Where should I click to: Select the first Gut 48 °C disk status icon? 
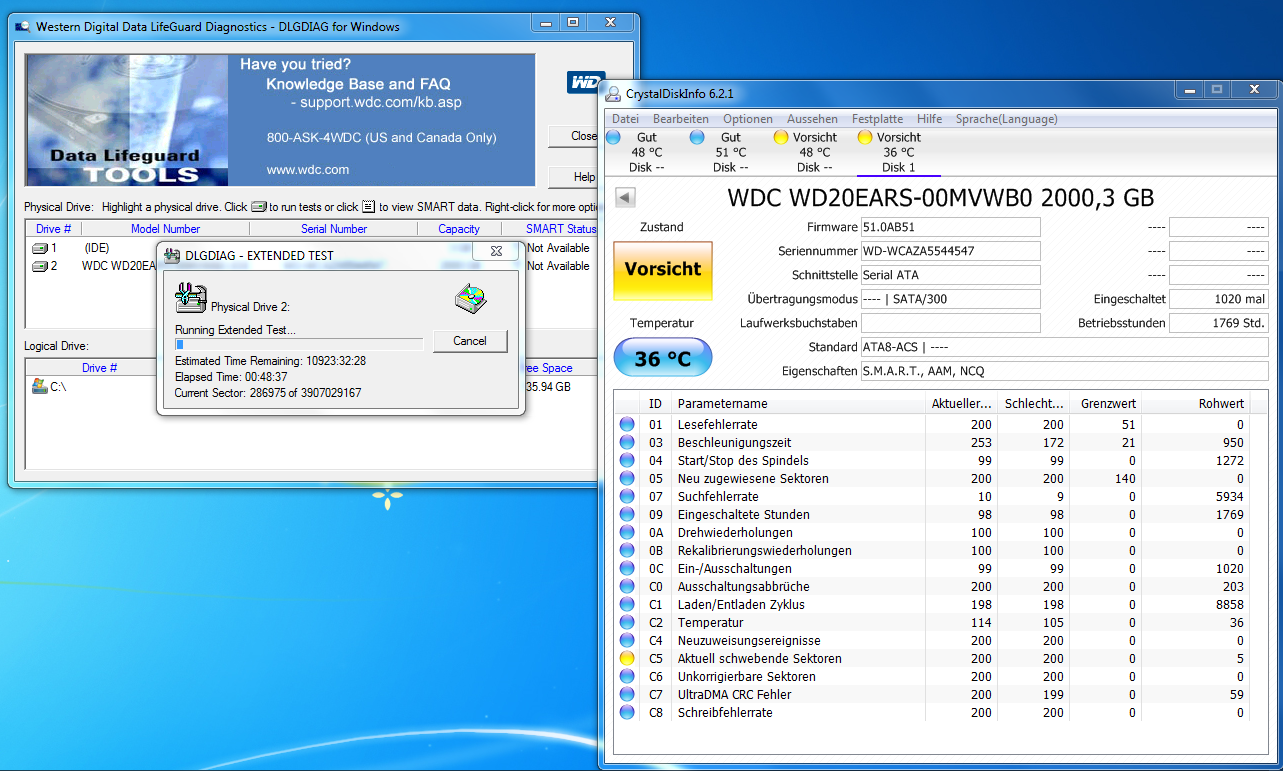[x=613, y=137]
